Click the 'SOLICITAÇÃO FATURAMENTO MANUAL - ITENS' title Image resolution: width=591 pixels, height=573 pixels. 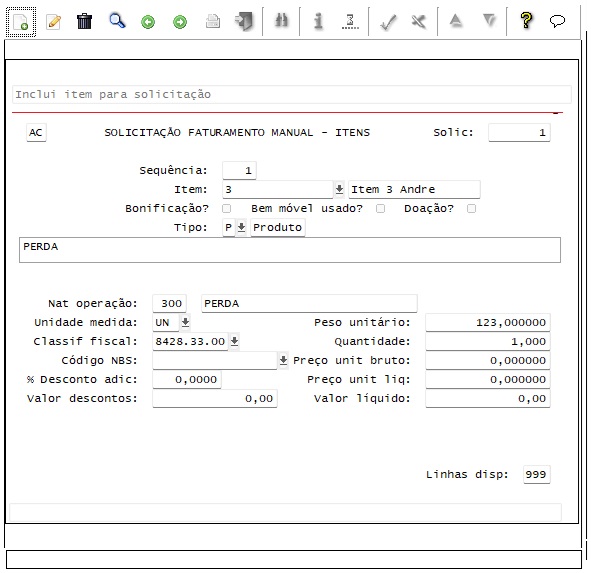tap(237, 133)
